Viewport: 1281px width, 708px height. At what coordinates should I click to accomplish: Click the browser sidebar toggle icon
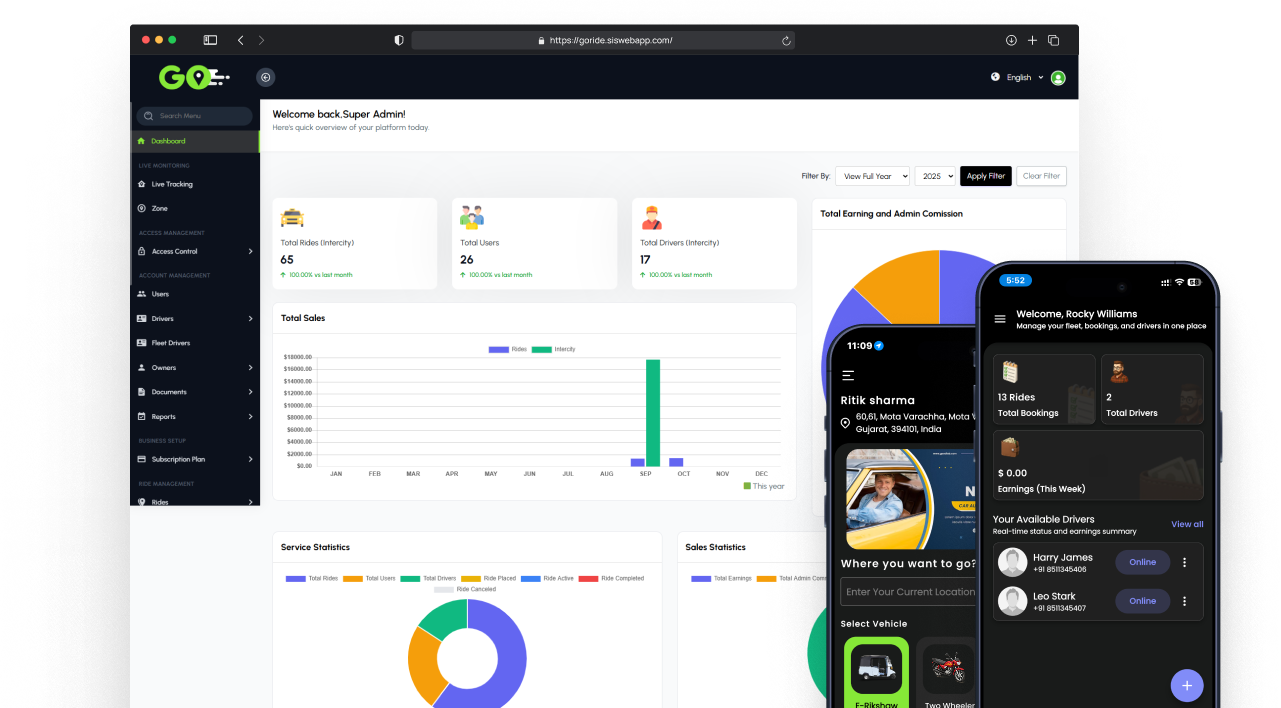pos(210,41)
